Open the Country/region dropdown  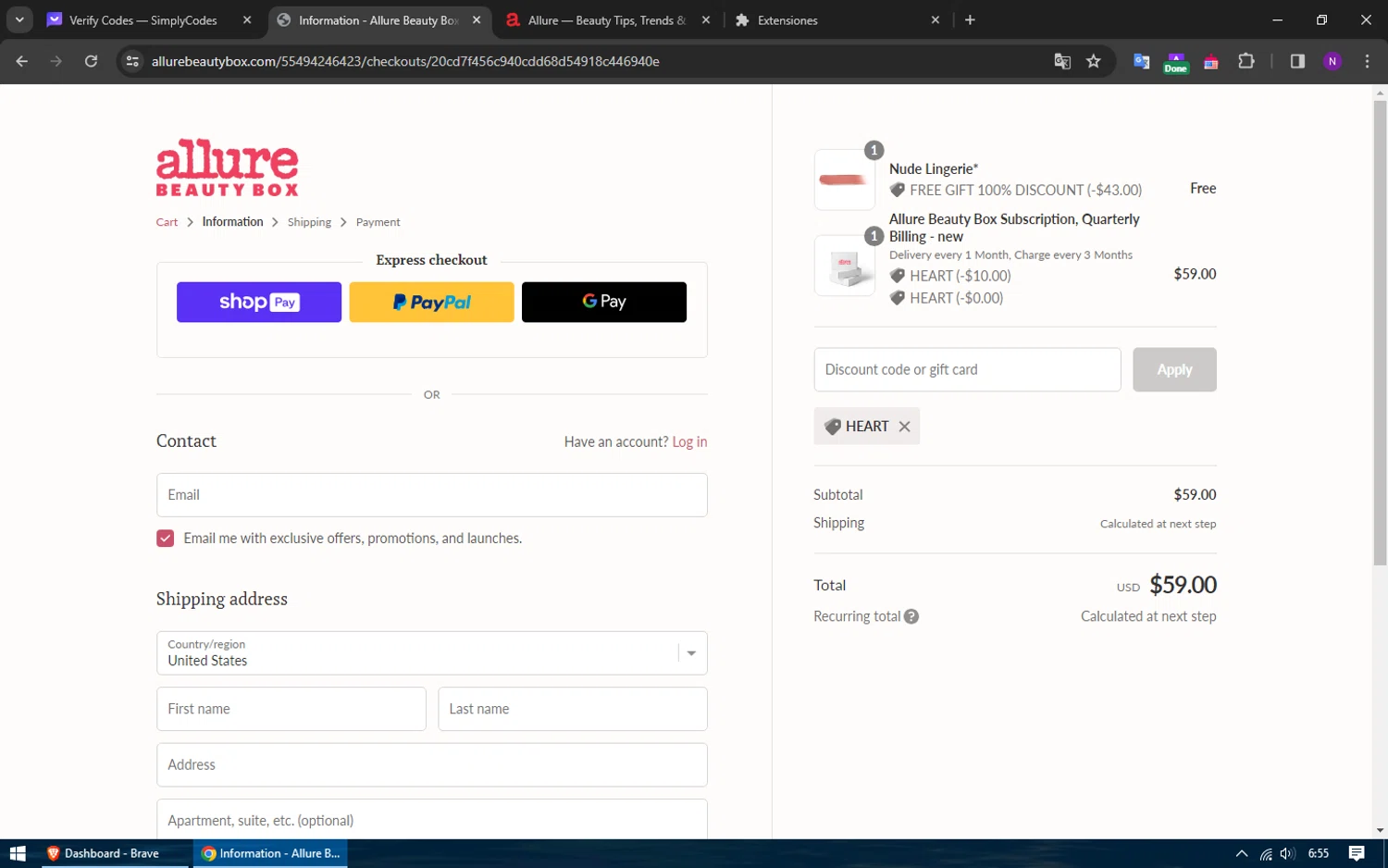432,653
